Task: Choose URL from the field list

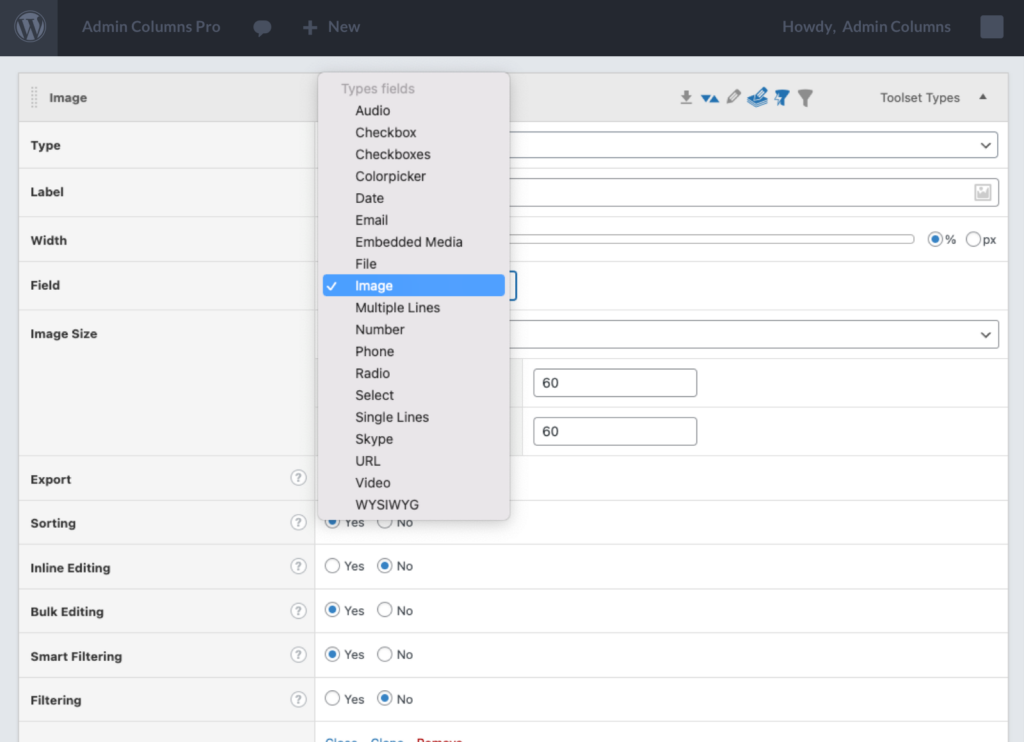Action: click(x=413, y=461)
